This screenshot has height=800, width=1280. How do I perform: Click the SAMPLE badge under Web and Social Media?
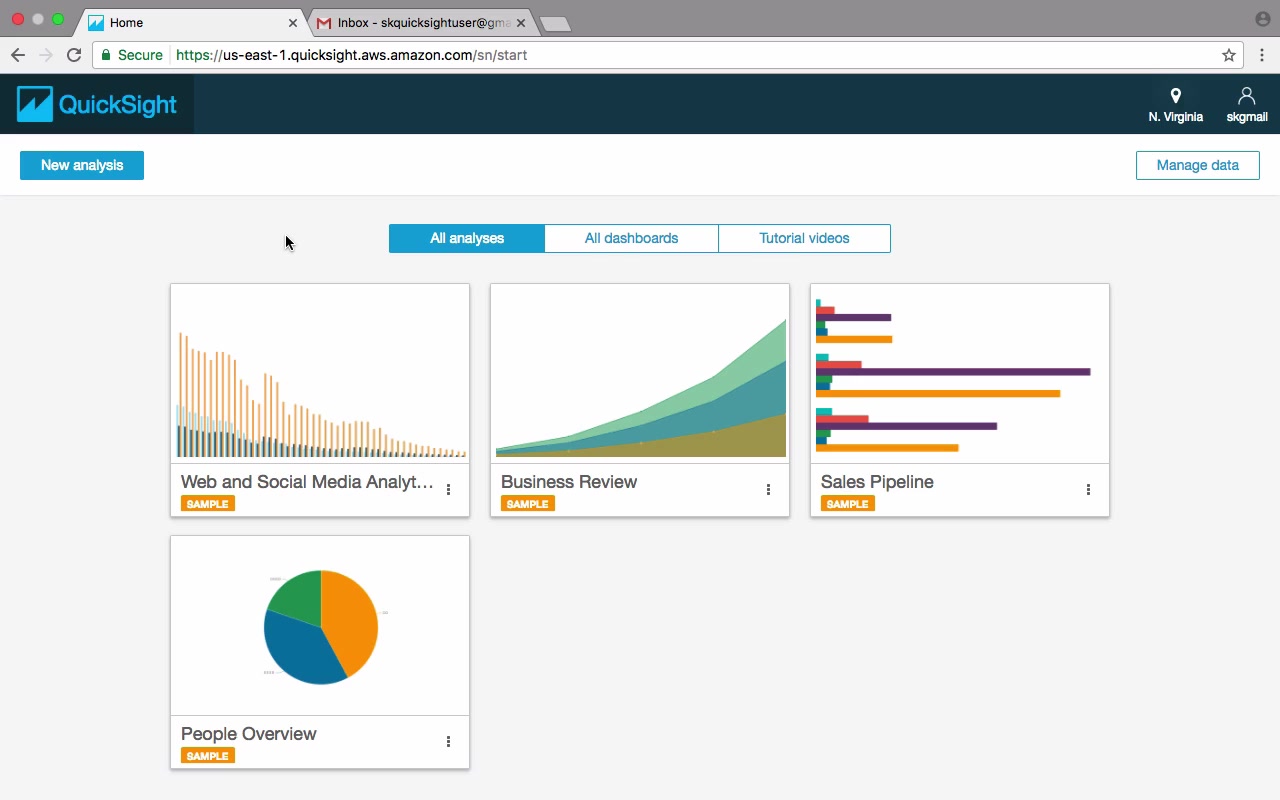point(208,504)
